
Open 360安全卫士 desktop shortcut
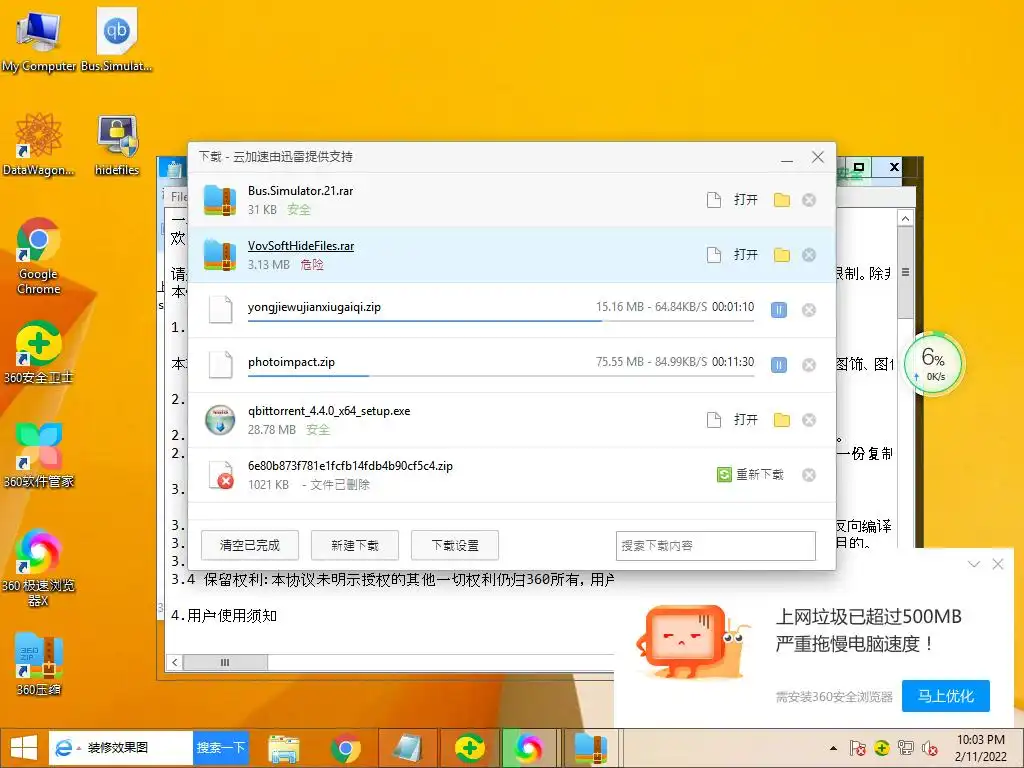tap(39, 351)
